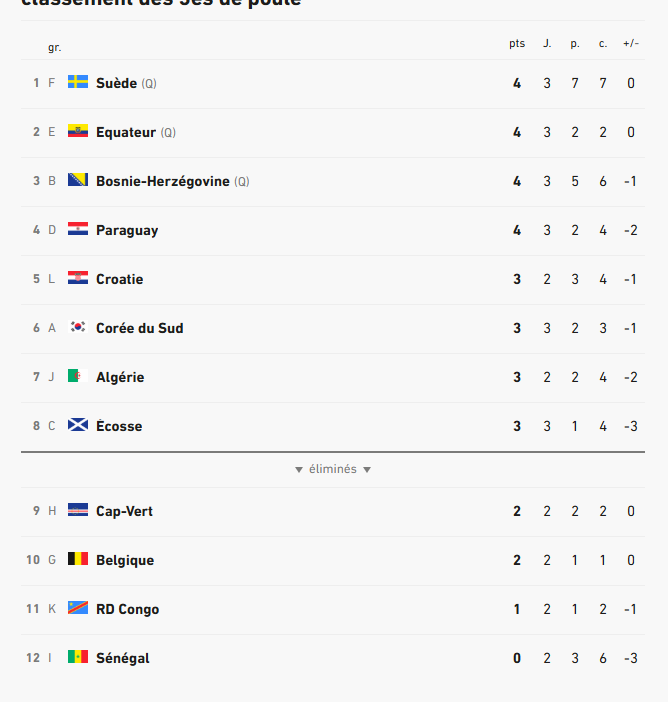Viewport: 668px width, 702px height.
Task: Click the gr. column header
Action: point(55,47)
